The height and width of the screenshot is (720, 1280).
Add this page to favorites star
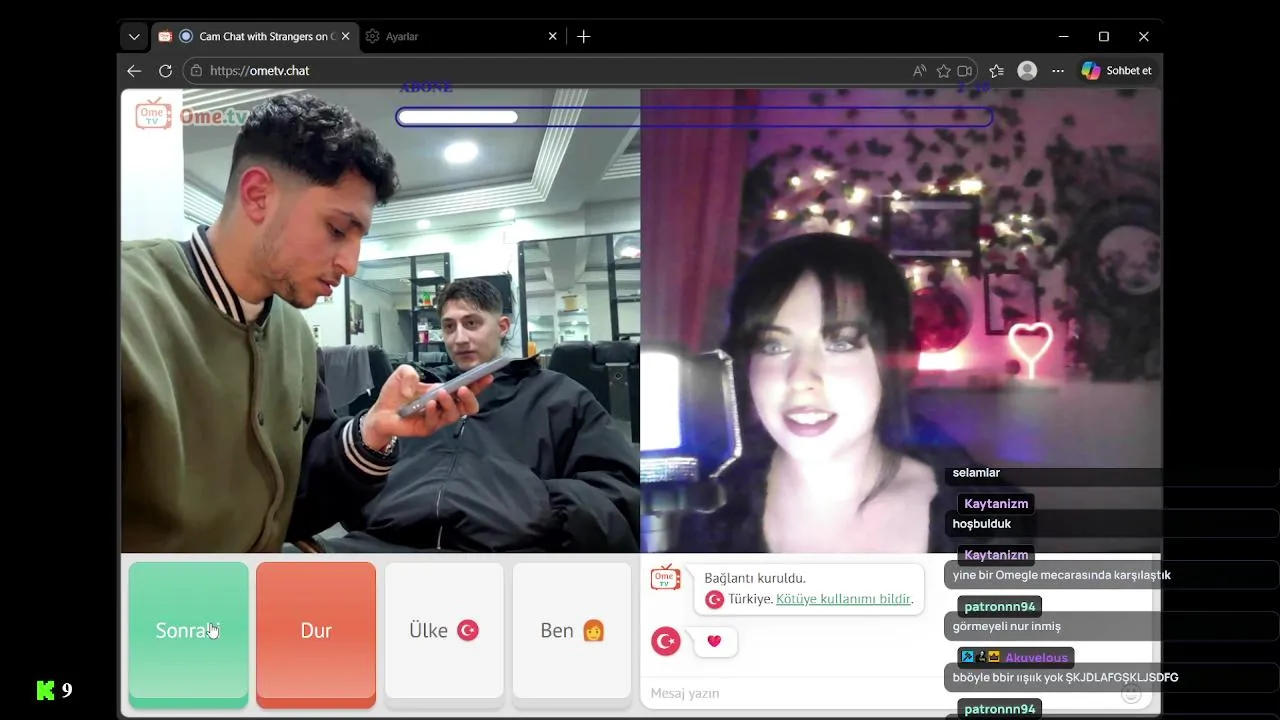[x=943, y=71]
